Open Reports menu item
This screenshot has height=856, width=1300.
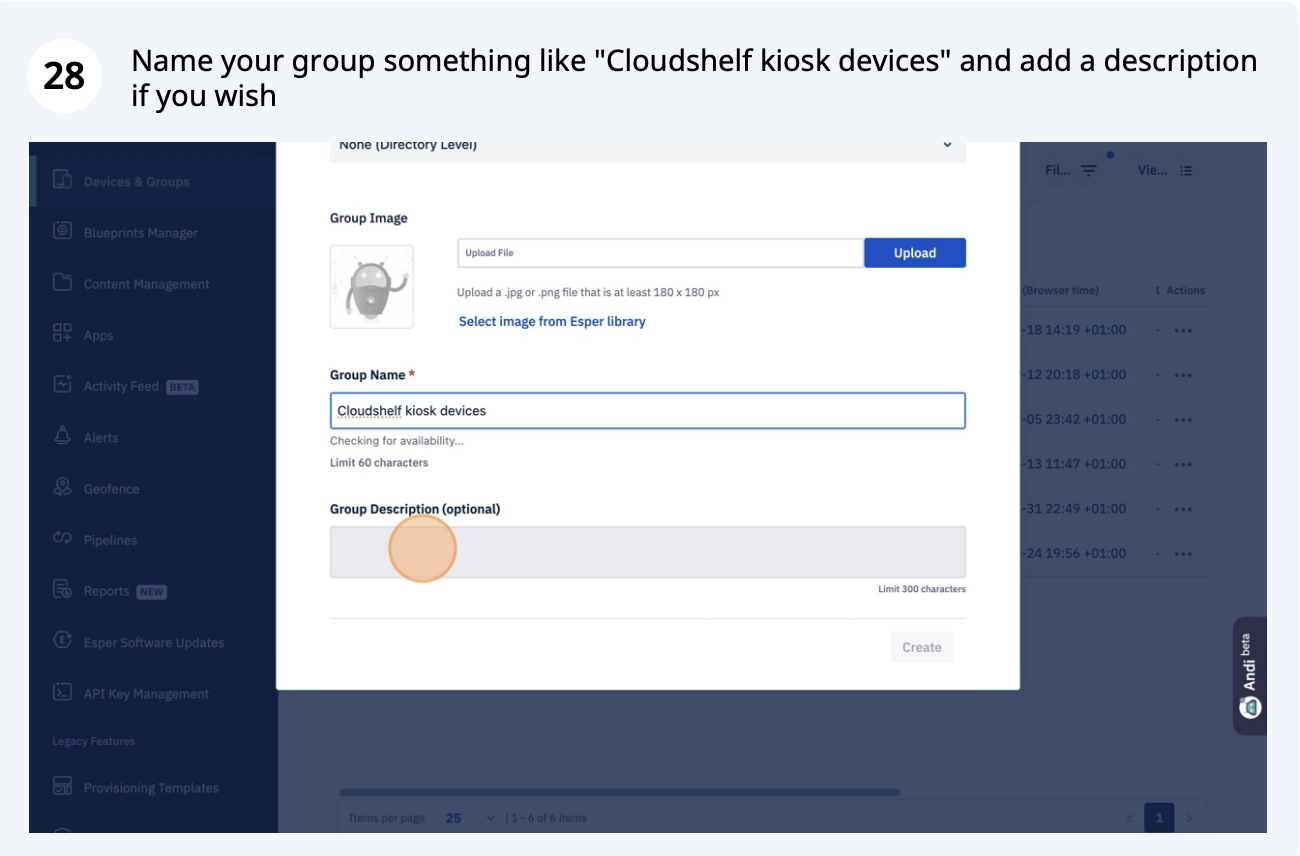coord(107,591)
